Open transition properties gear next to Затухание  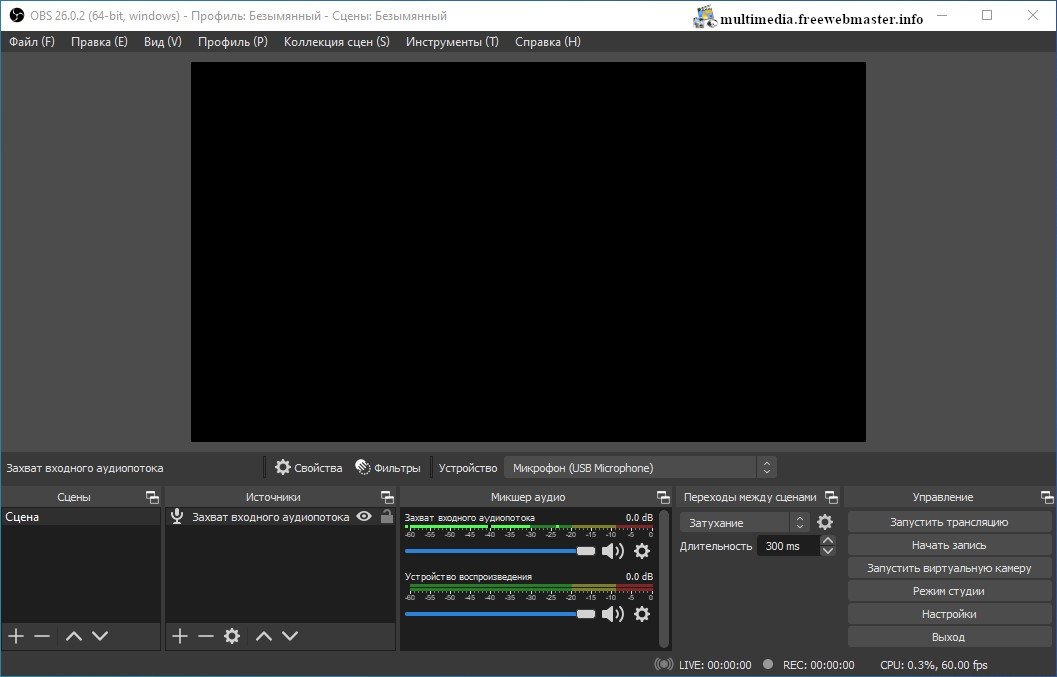[825, 522]
